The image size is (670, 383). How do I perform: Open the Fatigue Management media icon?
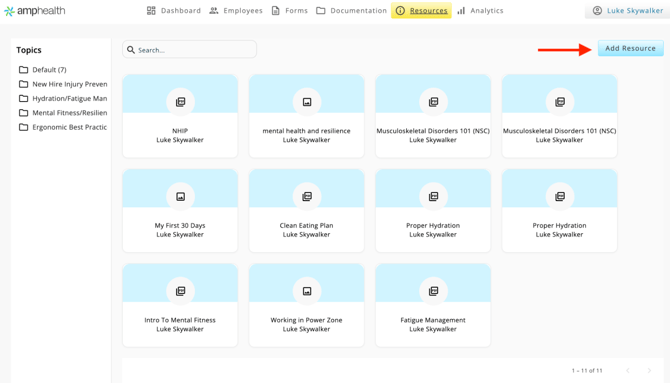(433, 291)
